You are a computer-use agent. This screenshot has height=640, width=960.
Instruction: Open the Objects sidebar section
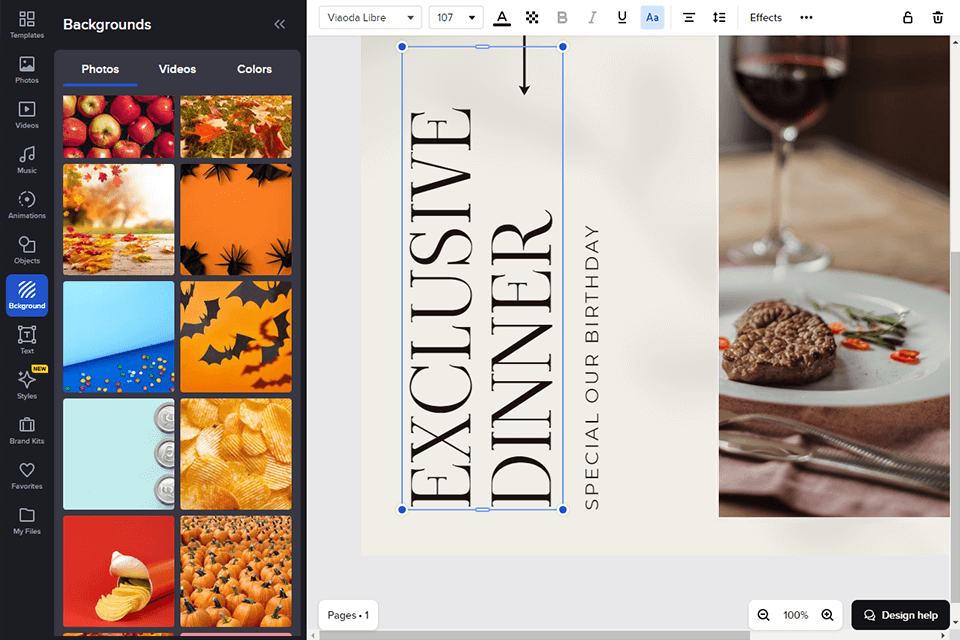(26, 250)
